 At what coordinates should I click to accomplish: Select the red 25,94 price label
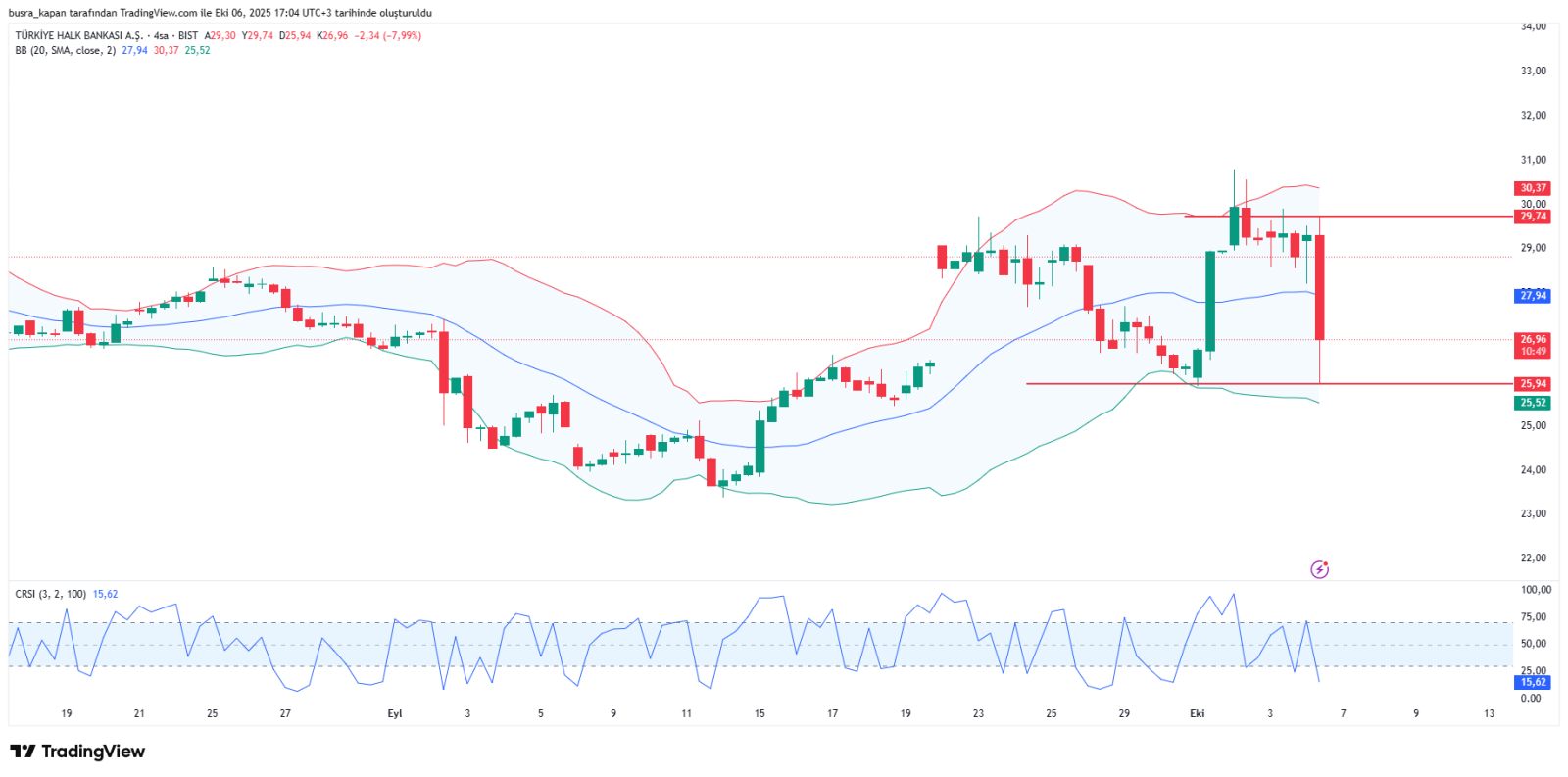[x=1533, y=384]
